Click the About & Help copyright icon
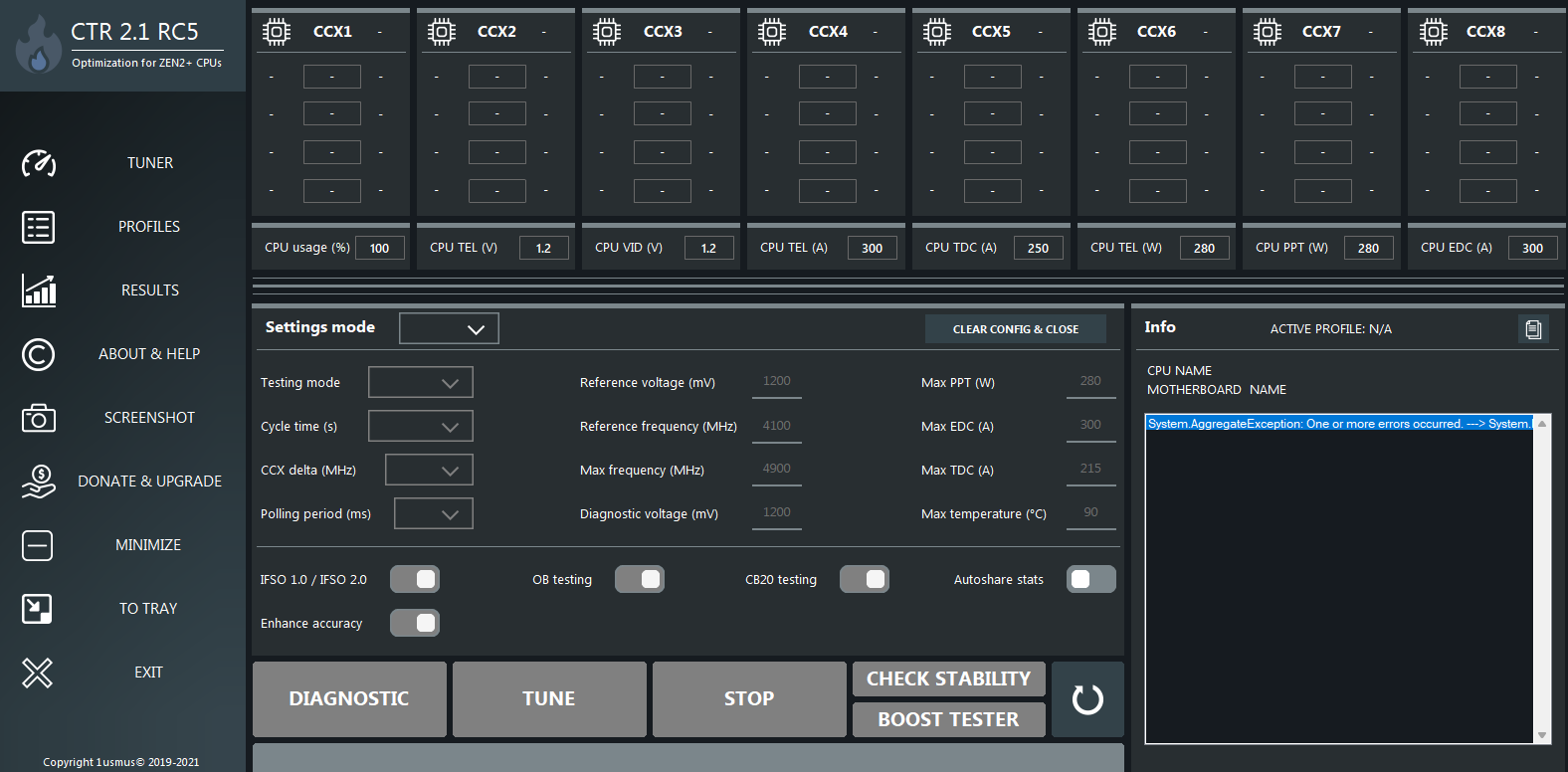Image resolution: width=1568 pixels, height=772 pixels. click(39, 354)
